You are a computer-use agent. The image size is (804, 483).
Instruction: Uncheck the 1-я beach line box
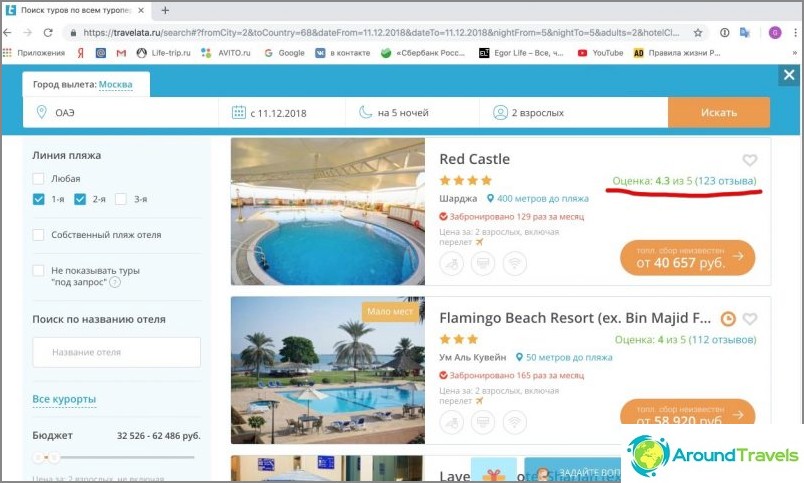pyautogui.click(x=38, y=199)
